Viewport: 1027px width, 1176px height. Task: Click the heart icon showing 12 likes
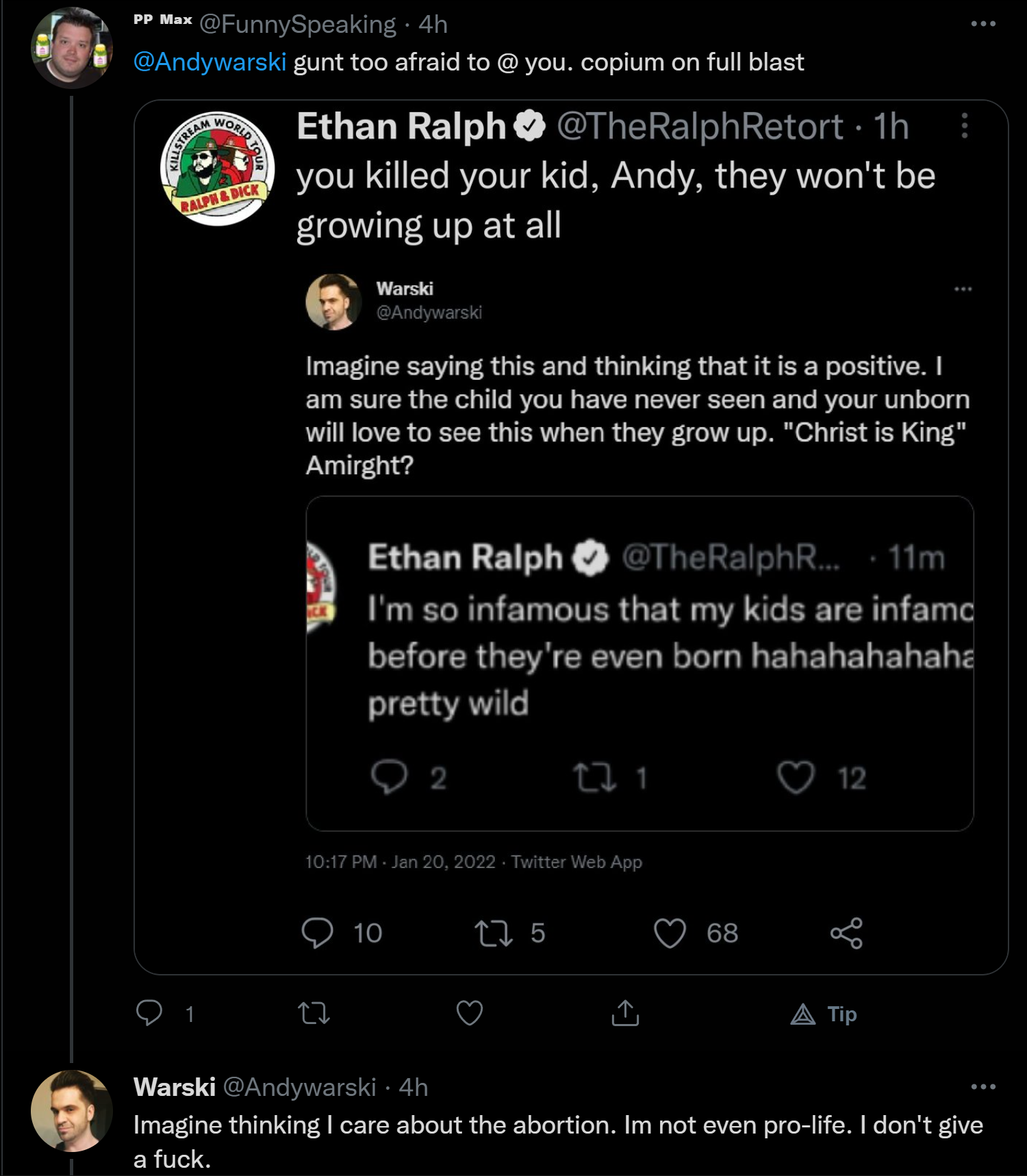pyautogui.click(x=796, y=778)
